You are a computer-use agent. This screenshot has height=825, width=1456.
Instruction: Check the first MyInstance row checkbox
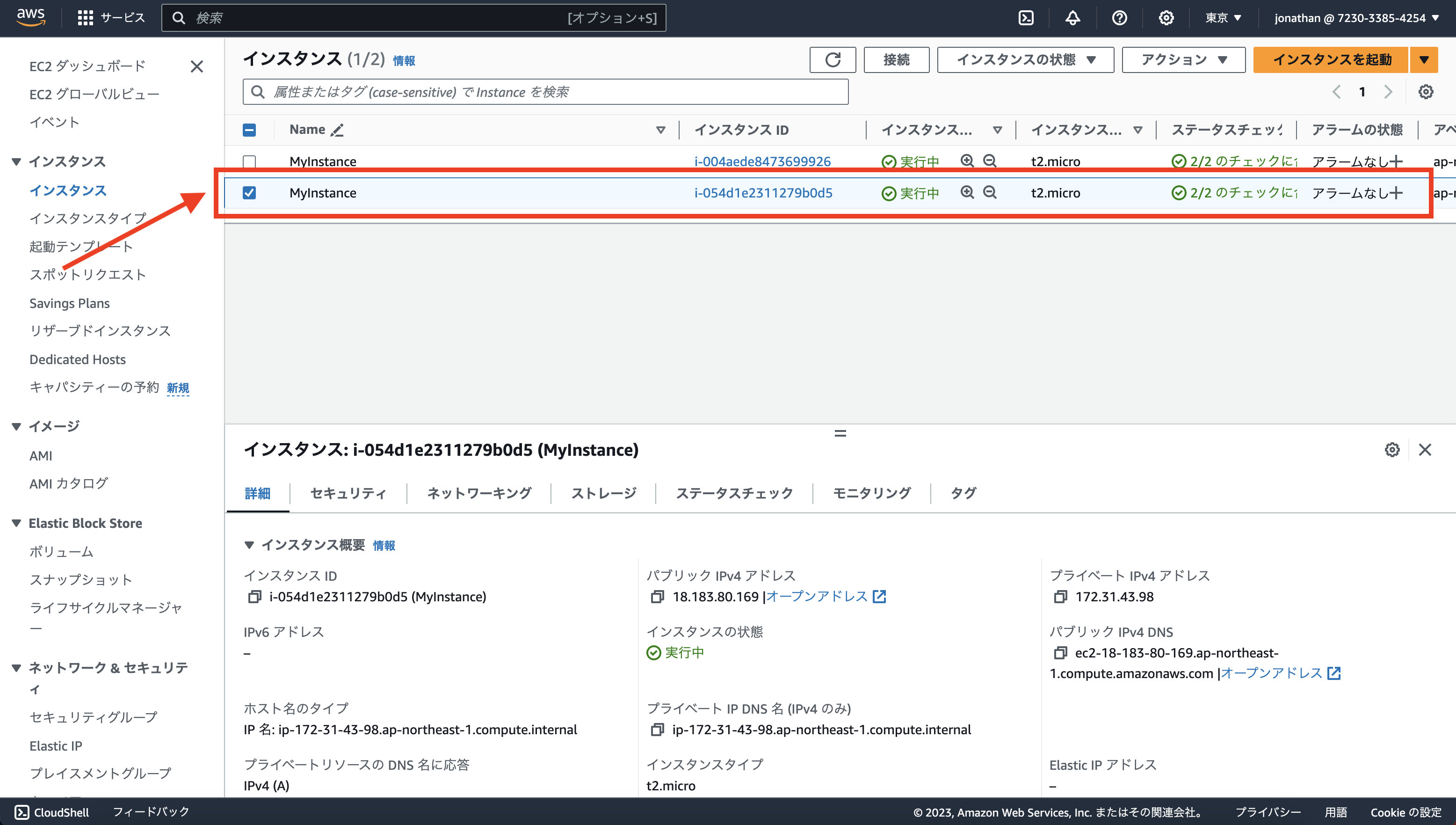(249, 161)
